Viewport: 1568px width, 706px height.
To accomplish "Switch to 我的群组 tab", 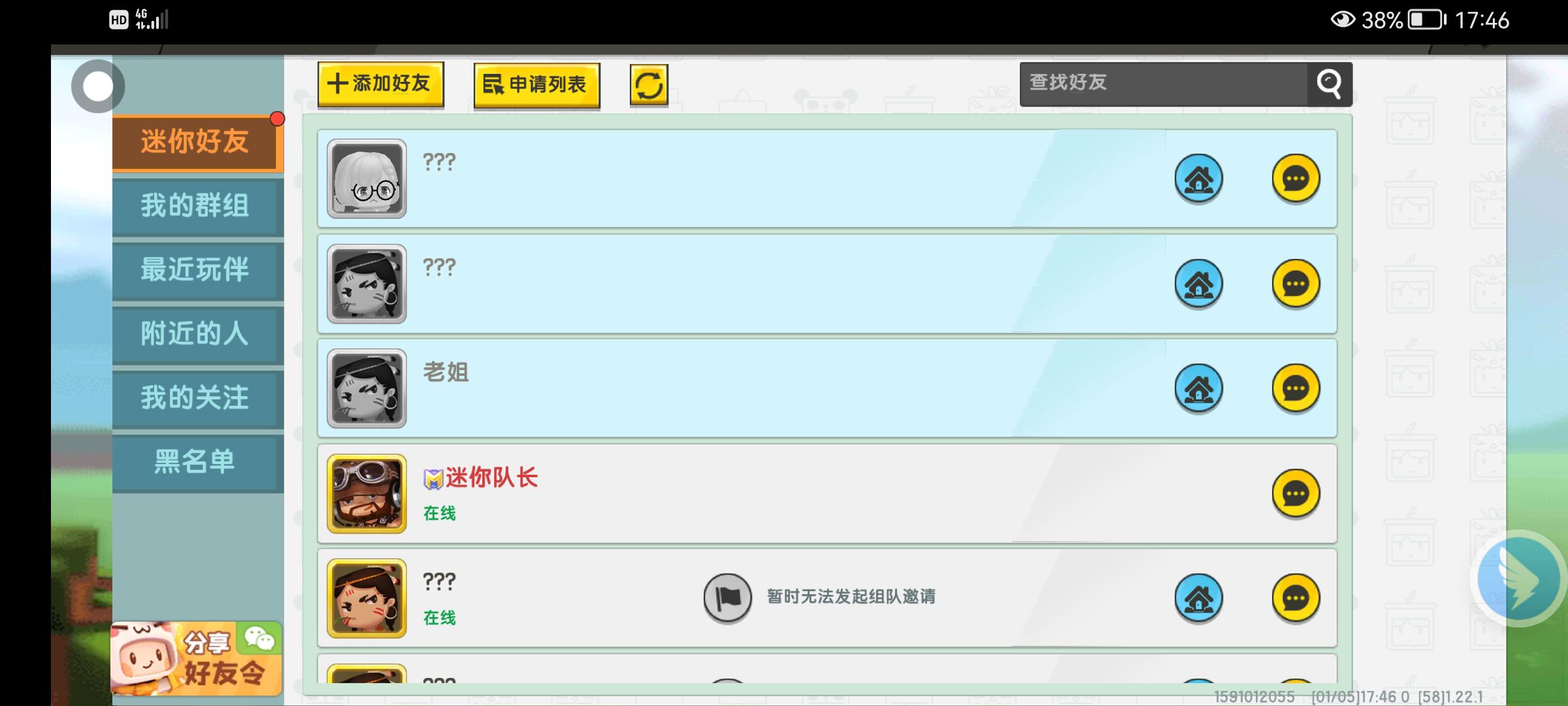I will click(197, 206).
